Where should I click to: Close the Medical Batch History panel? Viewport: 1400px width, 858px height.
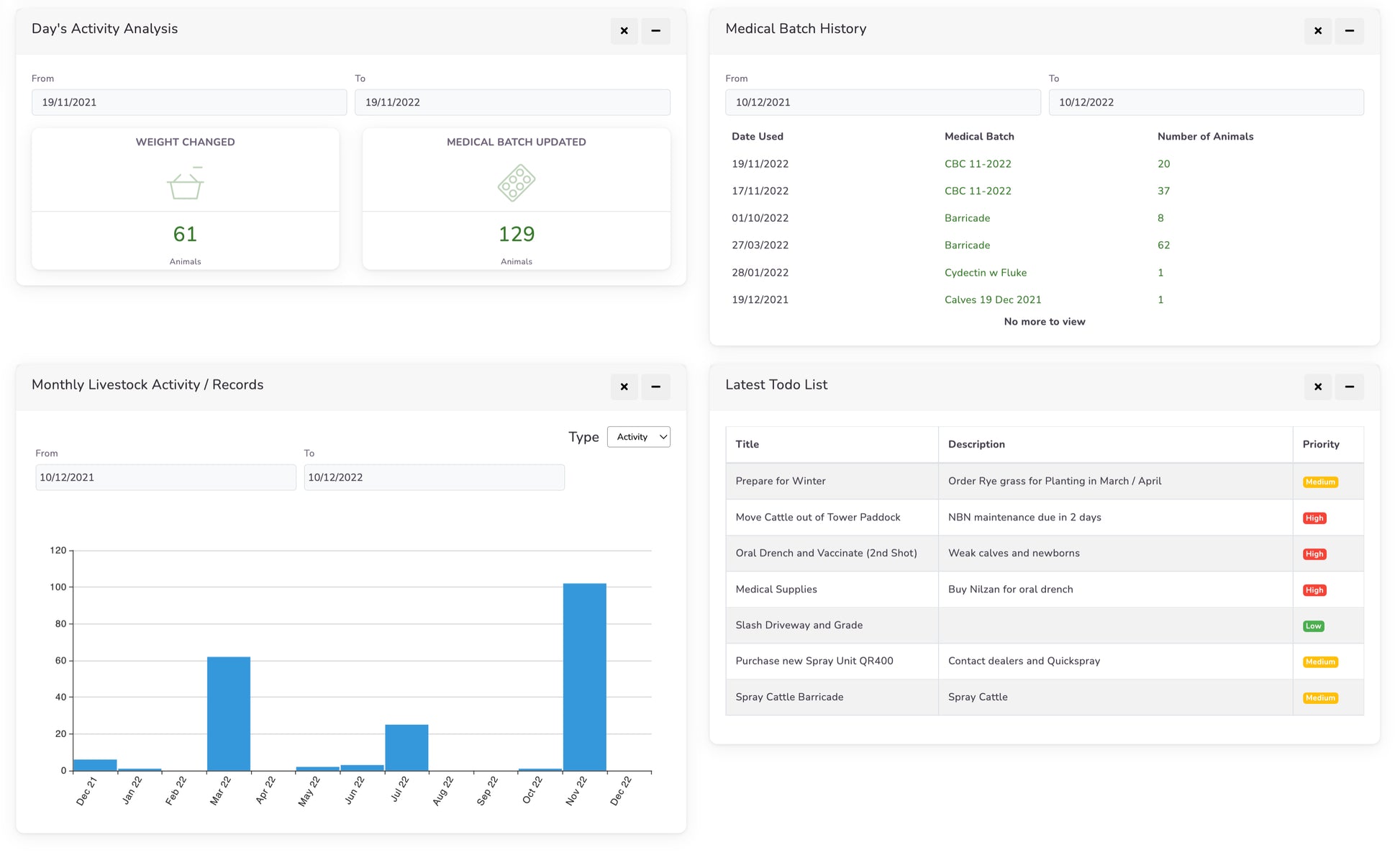[x=1317, y=31]
